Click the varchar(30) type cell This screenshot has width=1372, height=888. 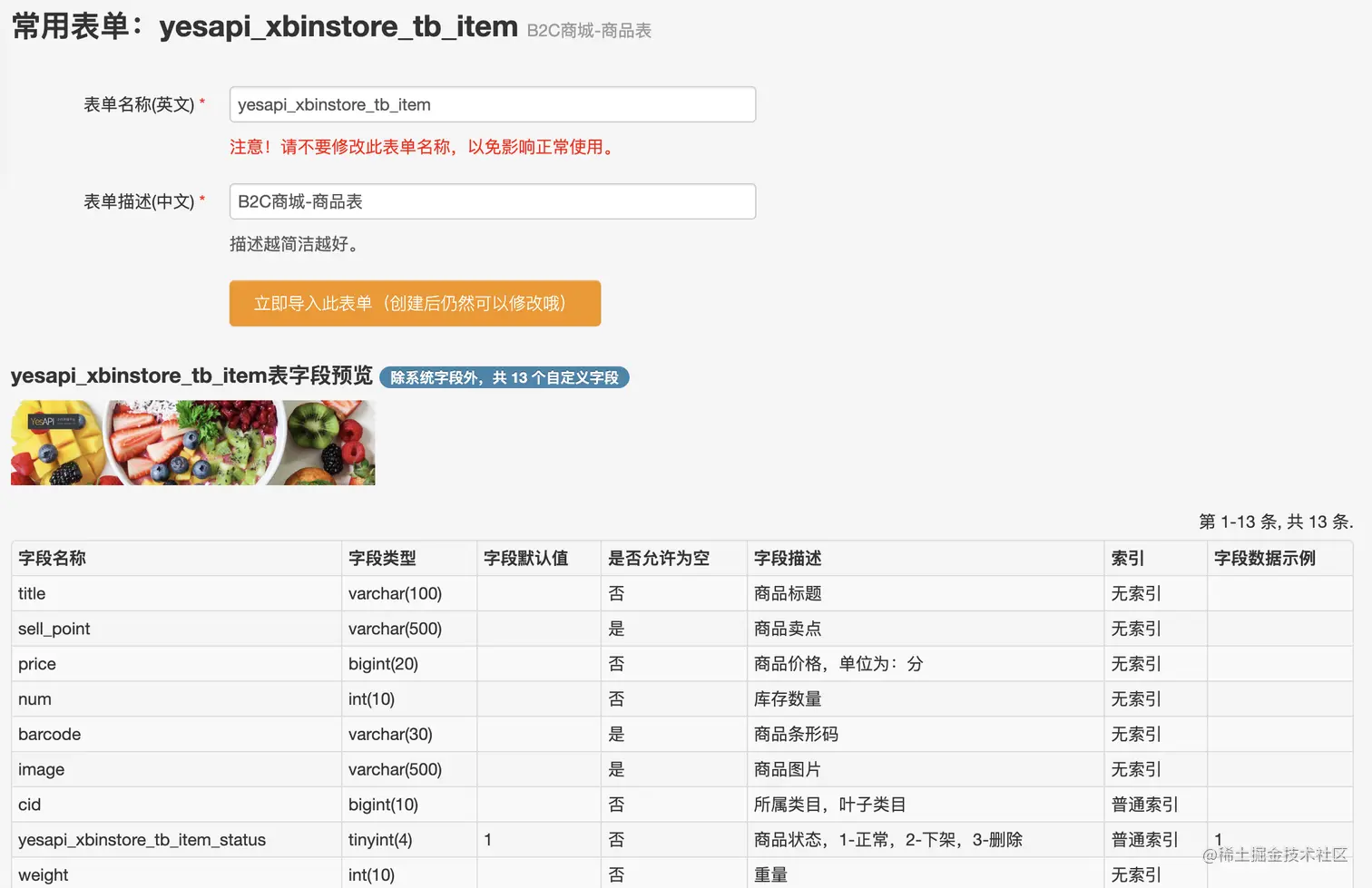click(x=409, y=734)
